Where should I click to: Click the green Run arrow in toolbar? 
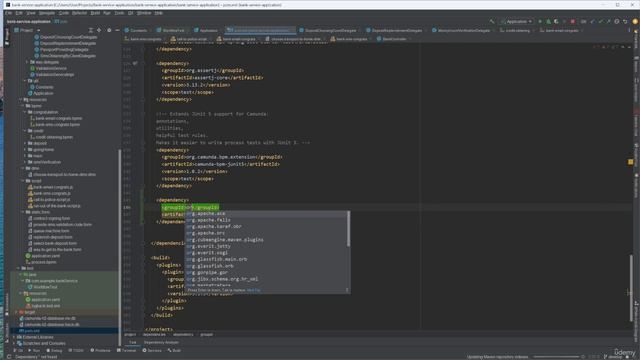coord(540,22)
